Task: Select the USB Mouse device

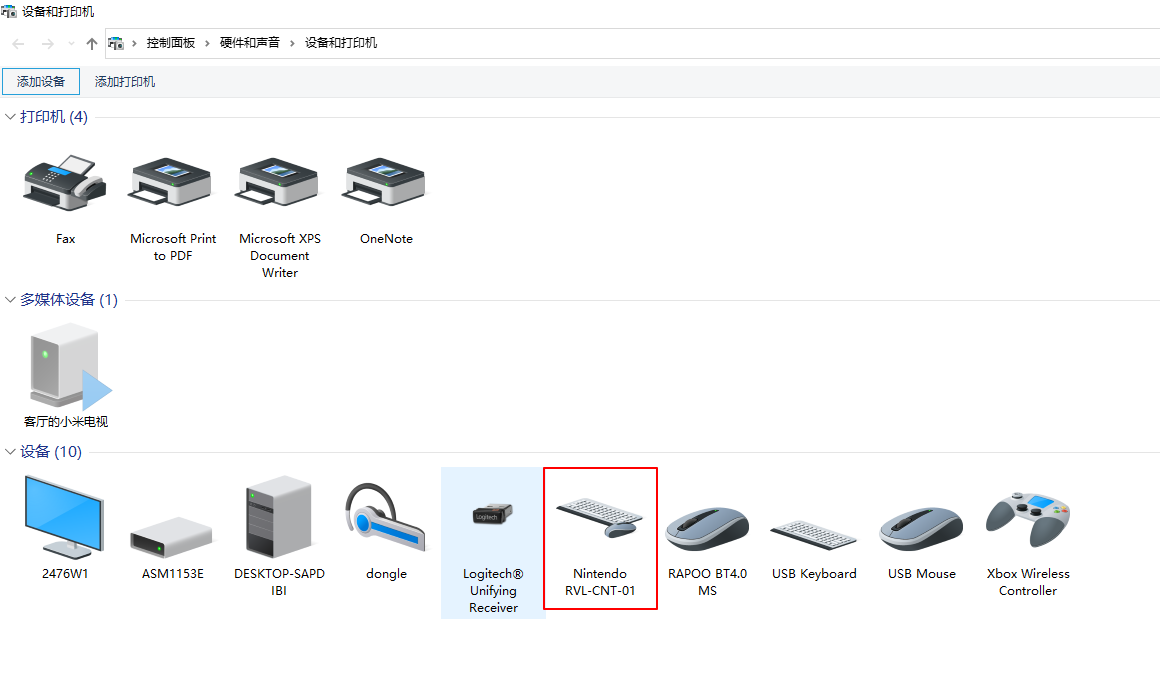Action: pos(921,530)
